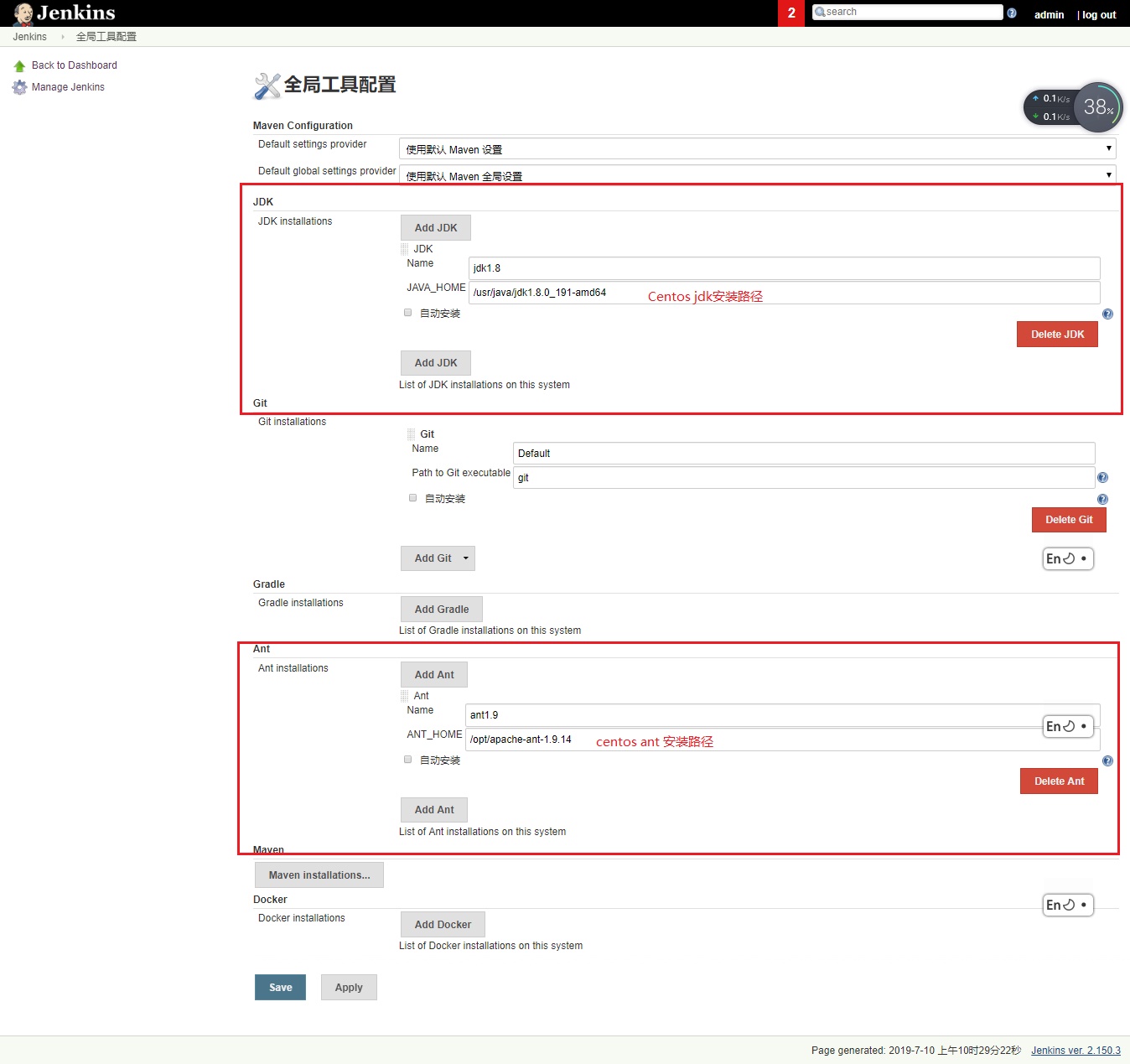
Task: Click the text 'List of JDK installations on this system'
Action: coord(485,385)
